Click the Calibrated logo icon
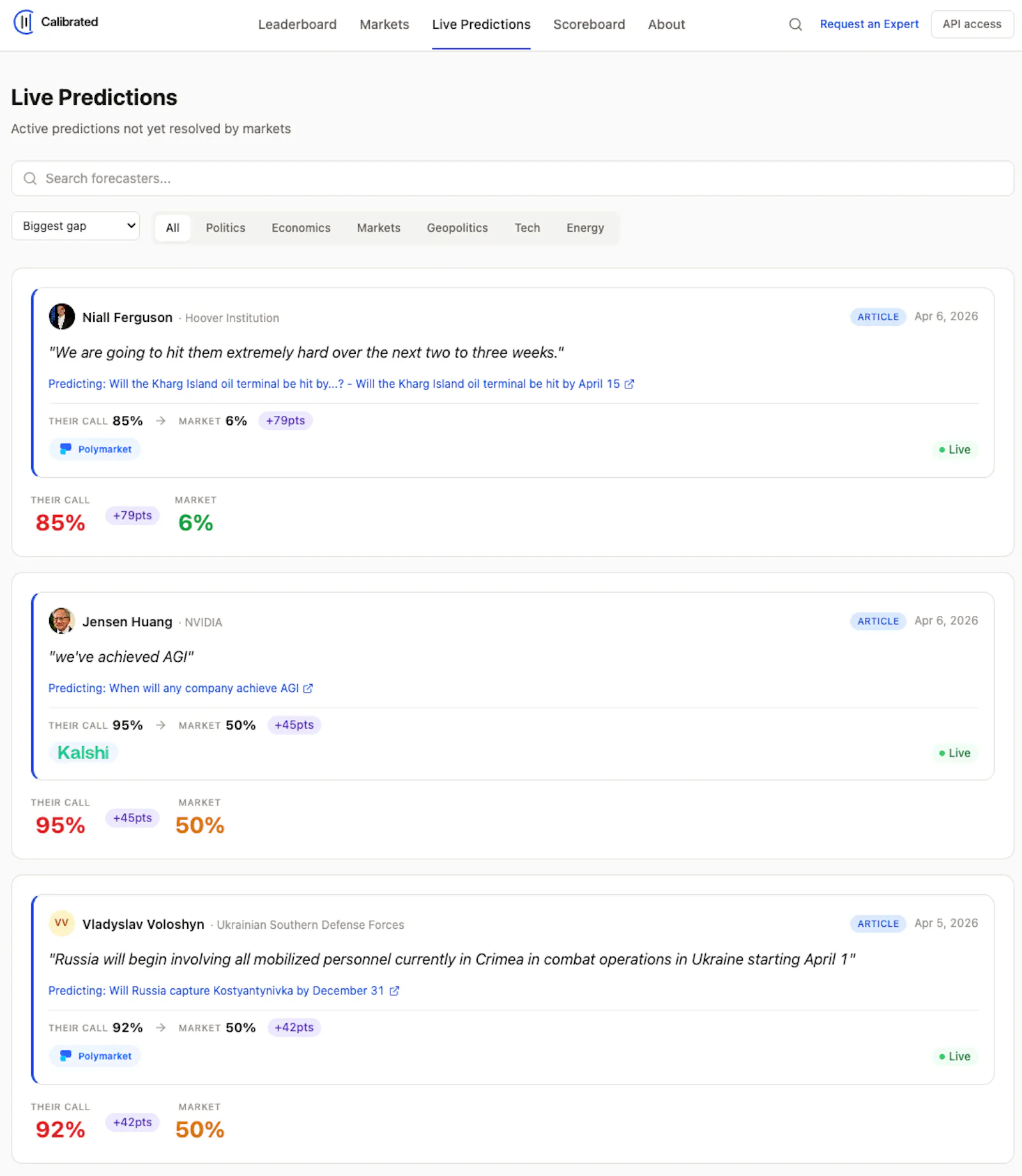1022x1176 pixels. pyautogui.click(x=24, y=22)
